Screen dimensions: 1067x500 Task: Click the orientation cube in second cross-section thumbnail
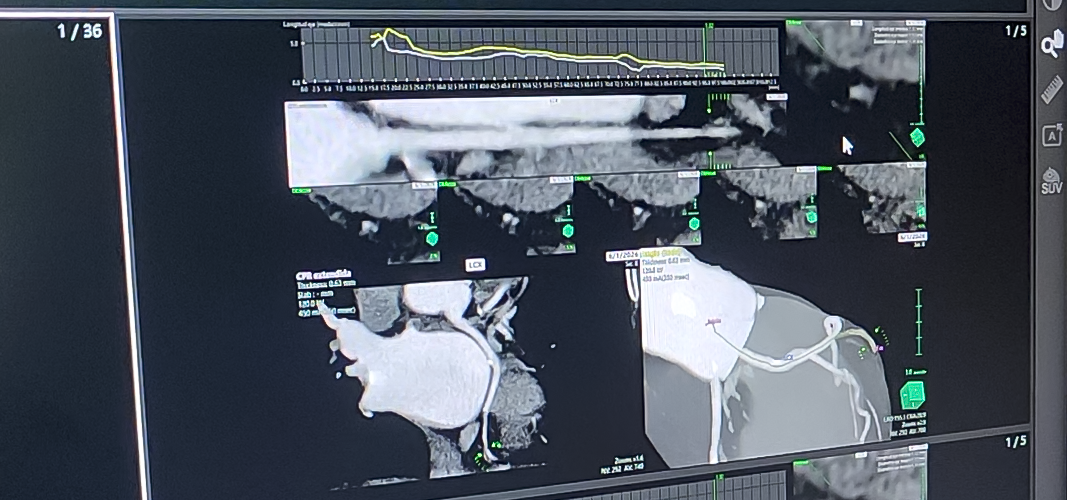click(x=568, y=231)
